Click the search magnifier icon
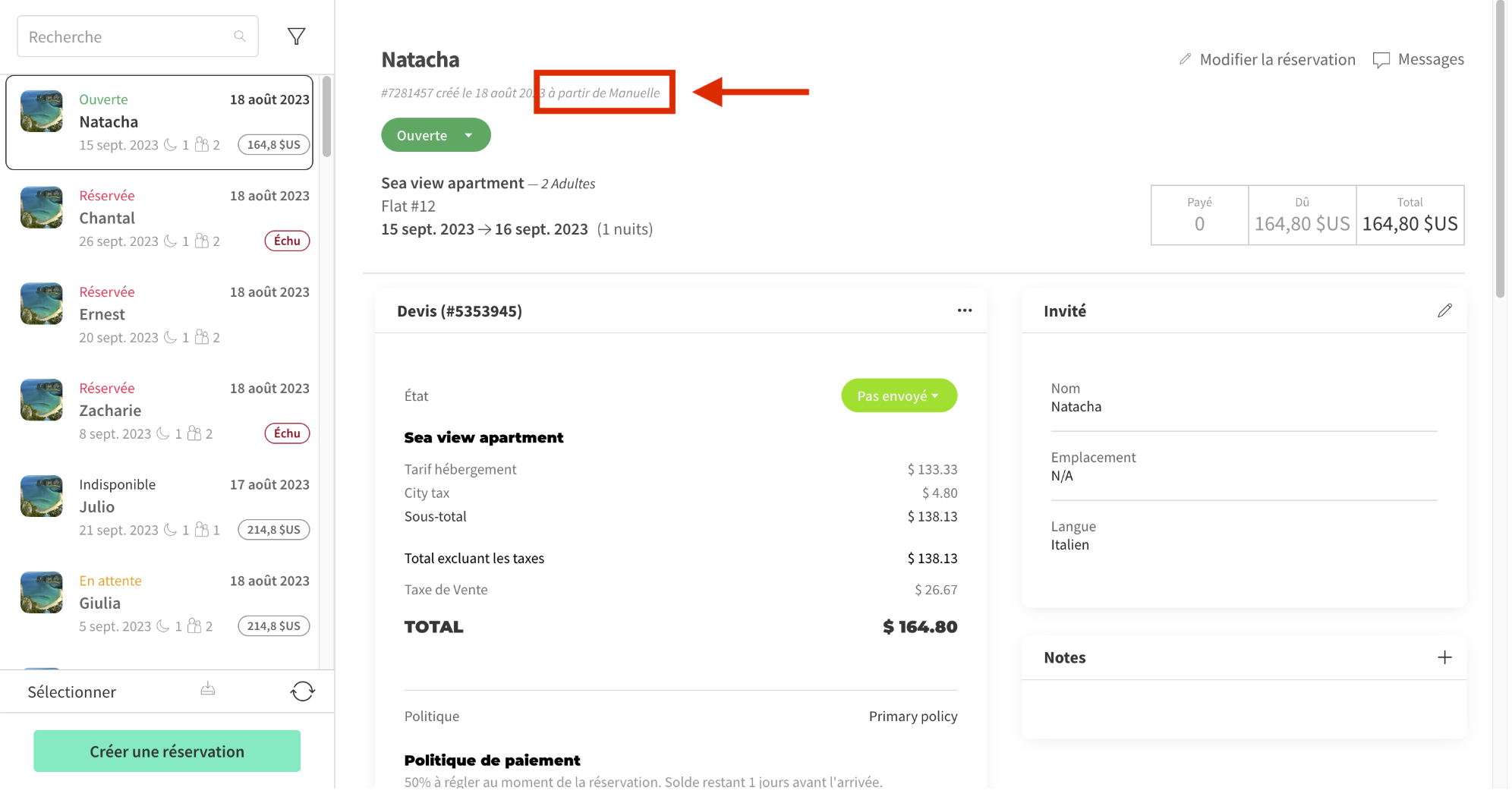Screen dimensions: 1512x797 (x=240, y=36)
